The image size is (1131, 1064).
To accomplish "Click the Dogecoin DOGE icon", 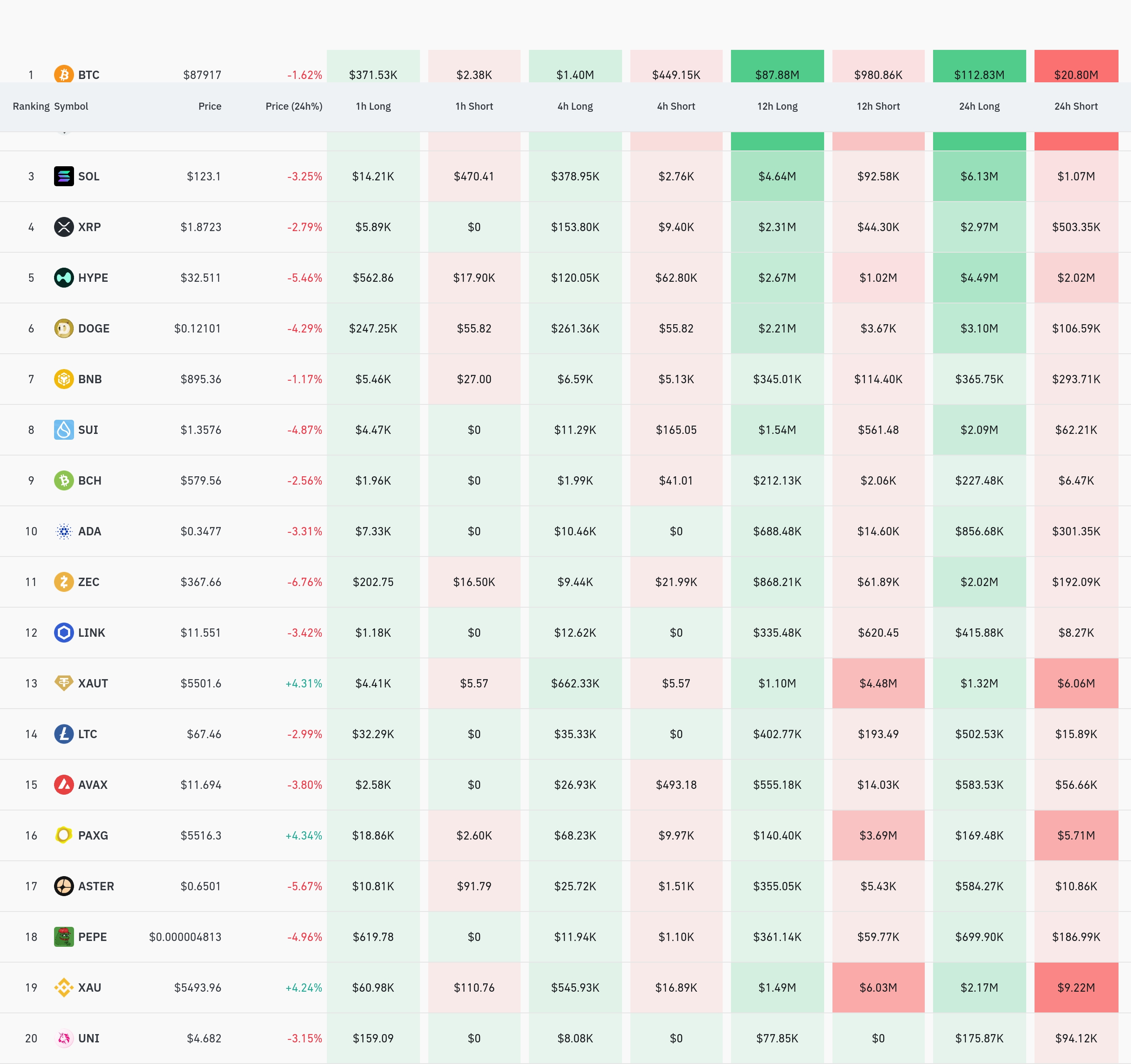I will 64,328.
